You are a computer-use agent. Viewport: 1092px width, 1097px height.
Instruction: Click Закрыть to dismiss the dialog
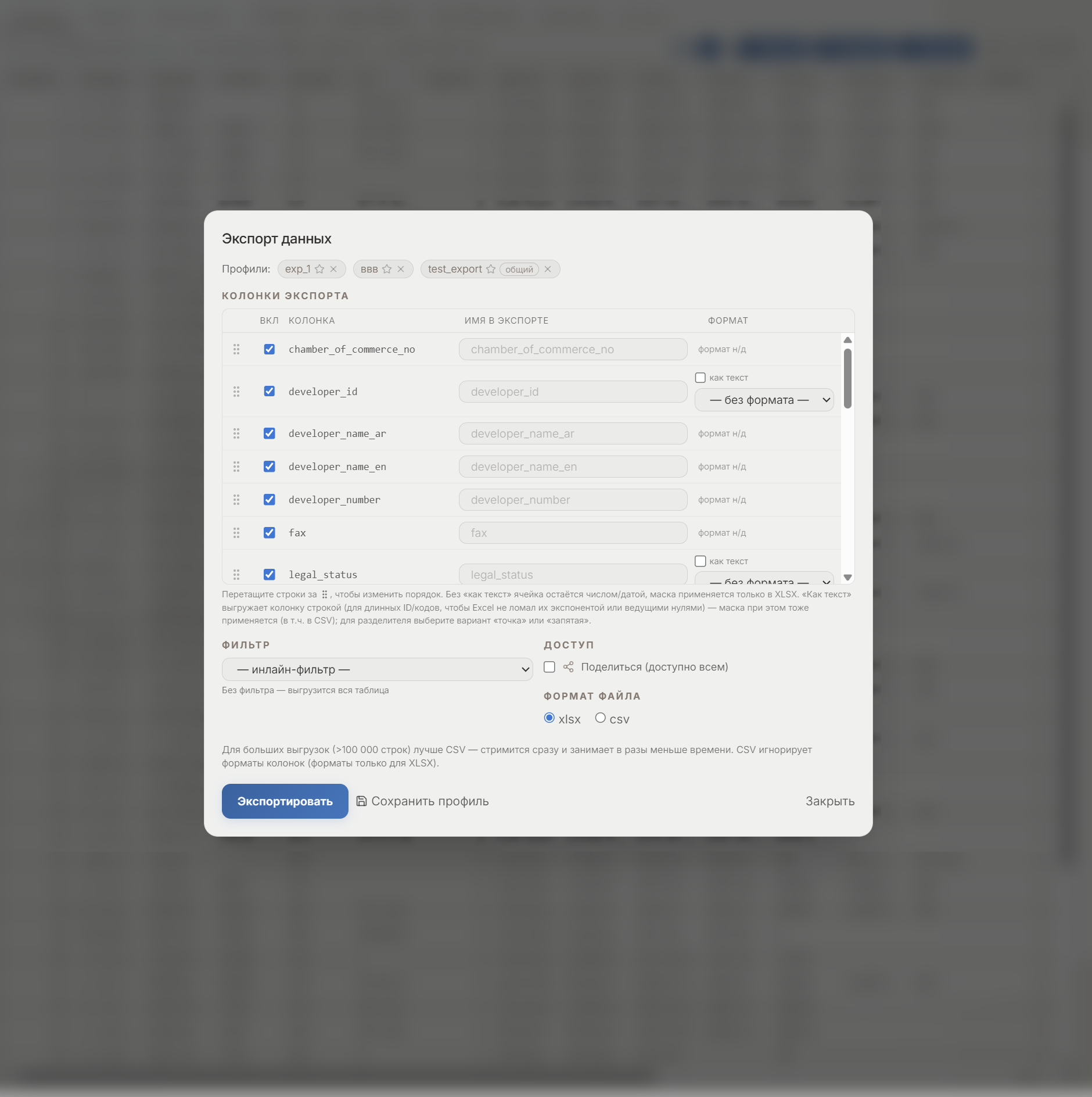click(x=830, y=801)
